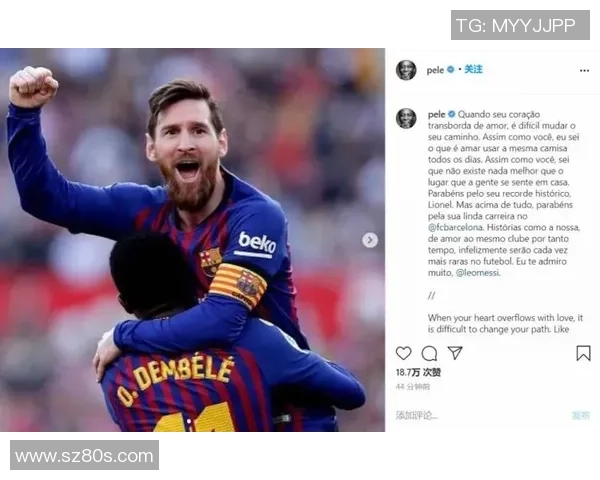Click the verified badge in the post header
600x480 pixels.
point(452,70)
